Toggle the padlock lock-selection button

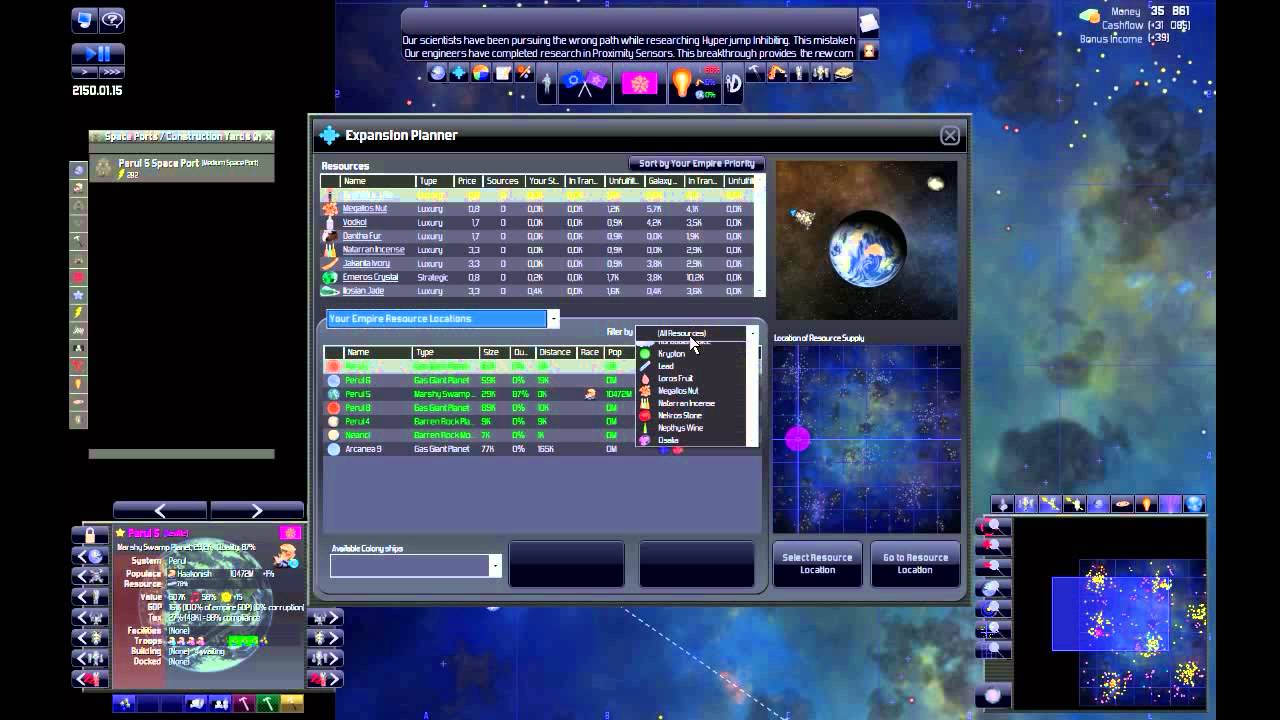pos(90,535)
